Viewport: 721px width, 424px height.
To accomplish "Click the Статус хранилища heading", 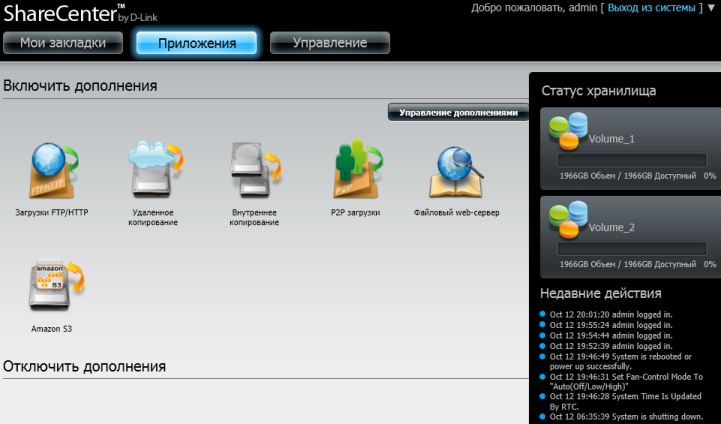I will 599,91.
